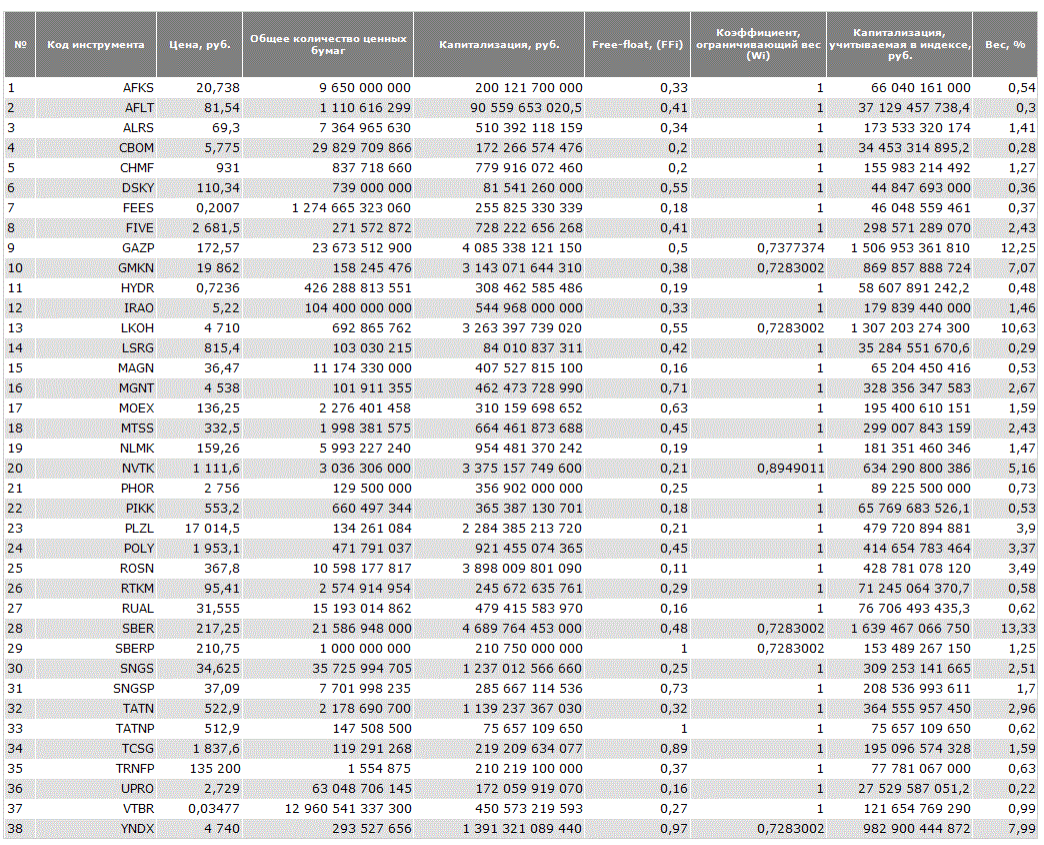The image size is (1044, 845).
Task: Select the PIKK ticker cell
Action: tap(96, 508)
